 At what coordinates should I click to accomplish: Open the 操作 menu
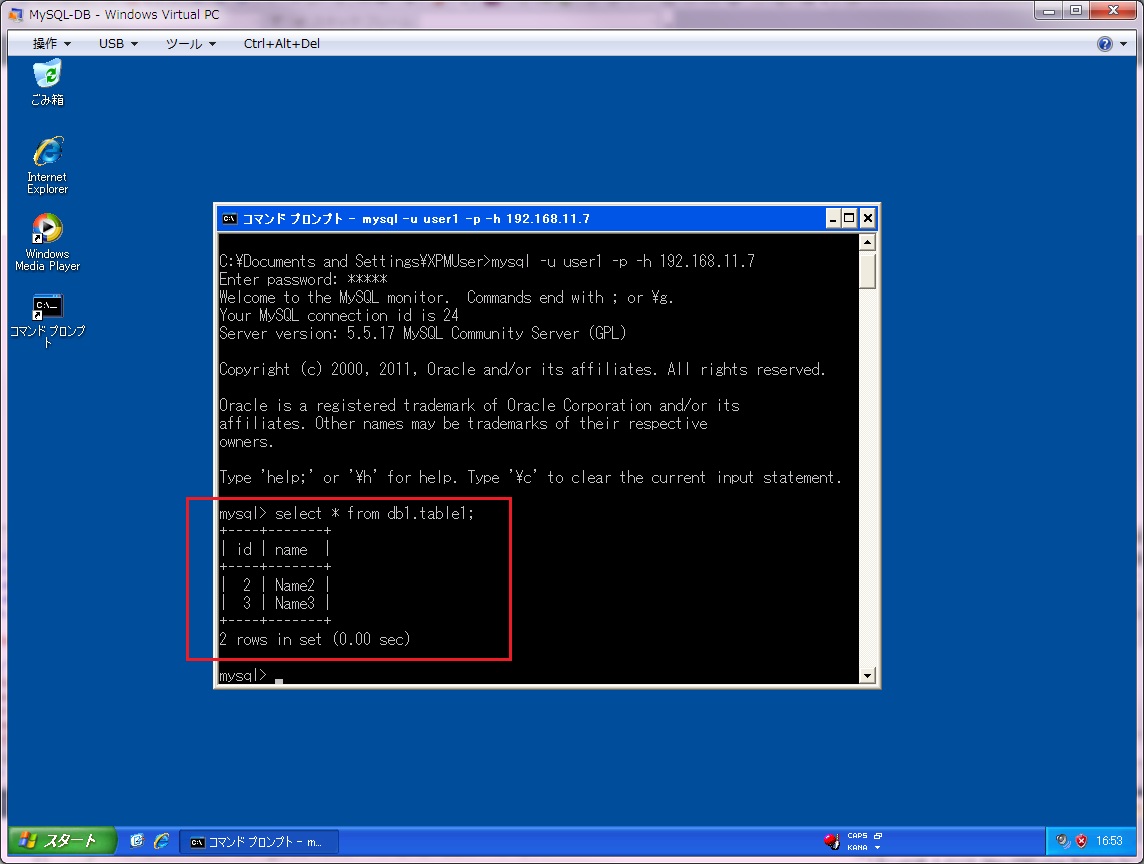pos(52,44)
